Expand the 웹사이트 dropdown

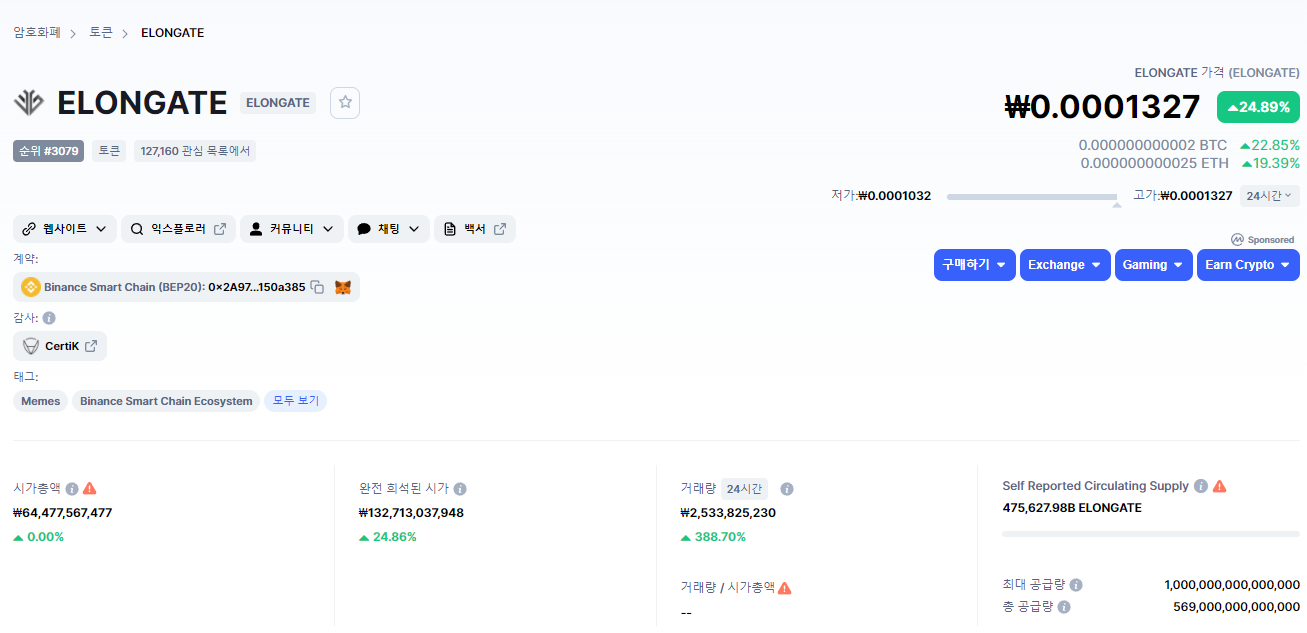pos(65,229)
